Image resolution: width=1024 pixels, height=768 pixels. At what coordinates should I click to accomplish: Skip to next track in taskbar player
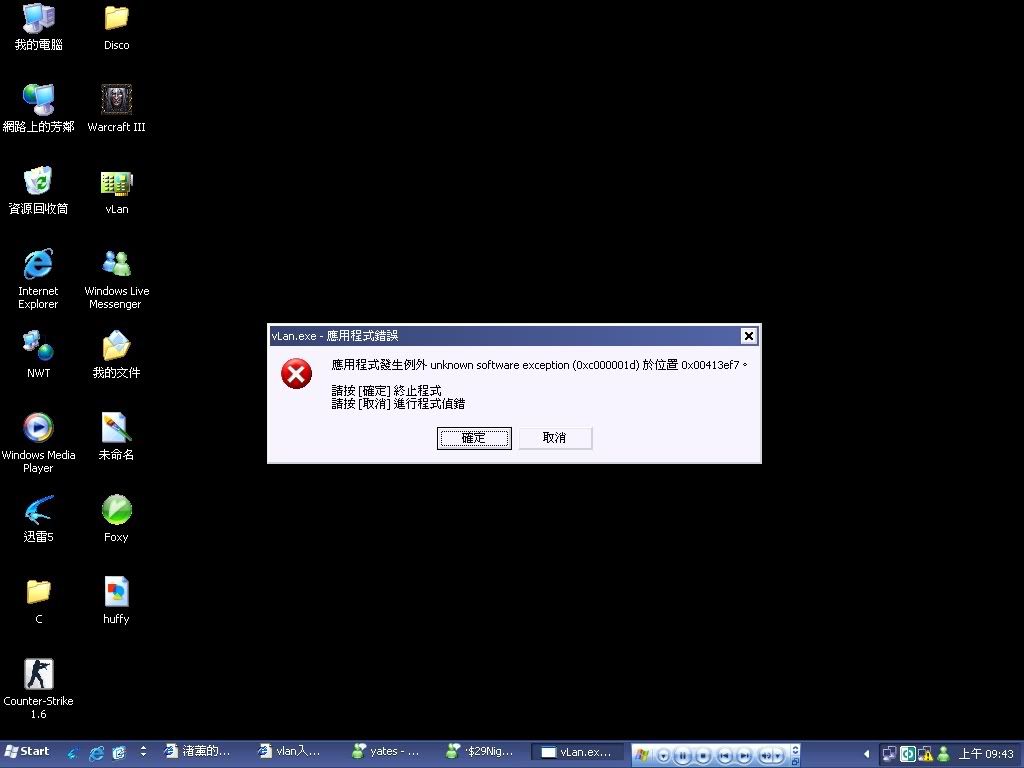[x=744, y=755]
